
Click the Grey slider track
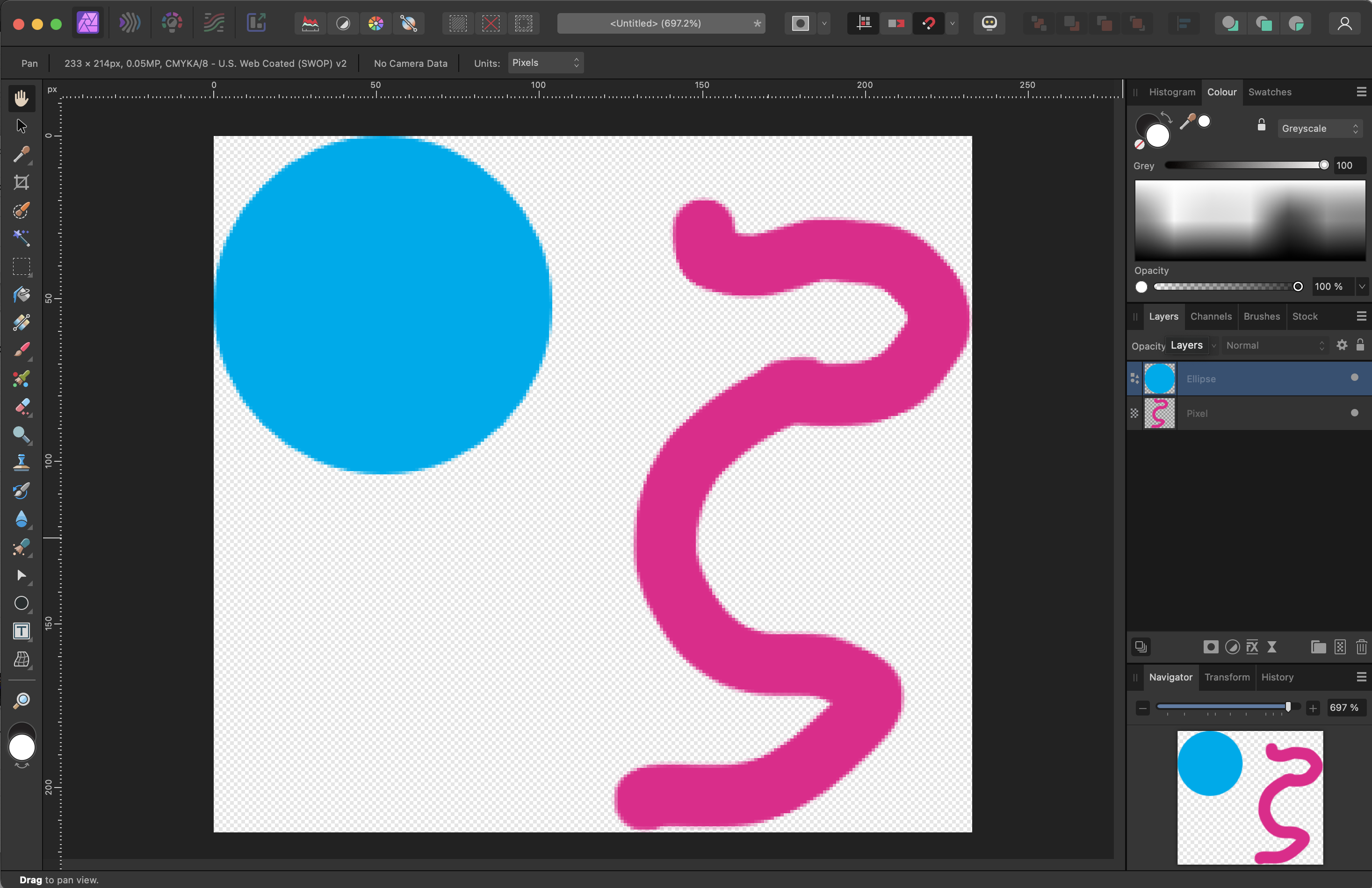click(1239, 165)
